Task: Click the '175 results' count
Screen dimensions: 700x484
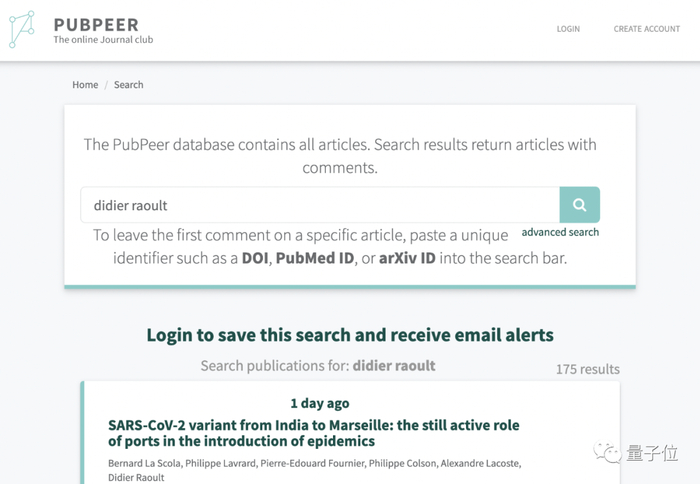Action: [588, 369]
